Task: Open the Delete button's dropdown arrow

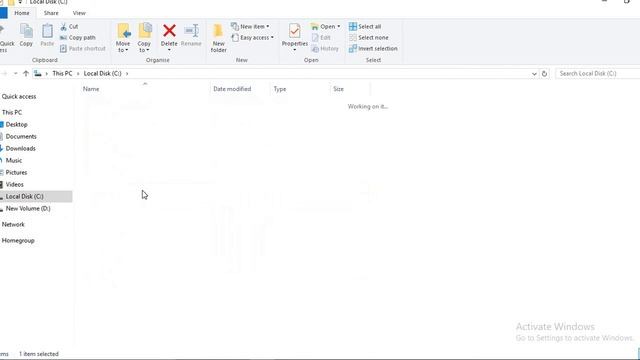Action: tap(169, 50)
